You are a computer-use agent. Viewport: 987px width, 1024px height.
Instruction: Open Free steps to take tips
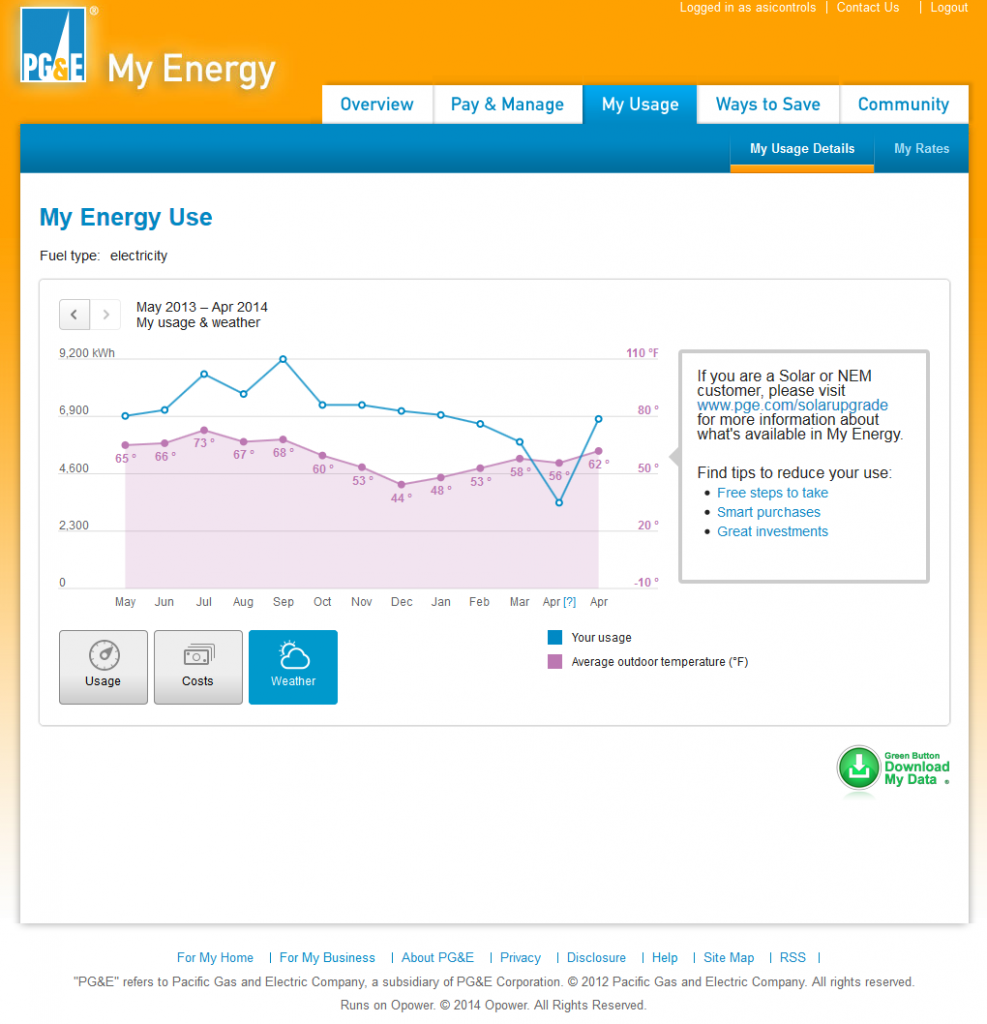(772, 493)
